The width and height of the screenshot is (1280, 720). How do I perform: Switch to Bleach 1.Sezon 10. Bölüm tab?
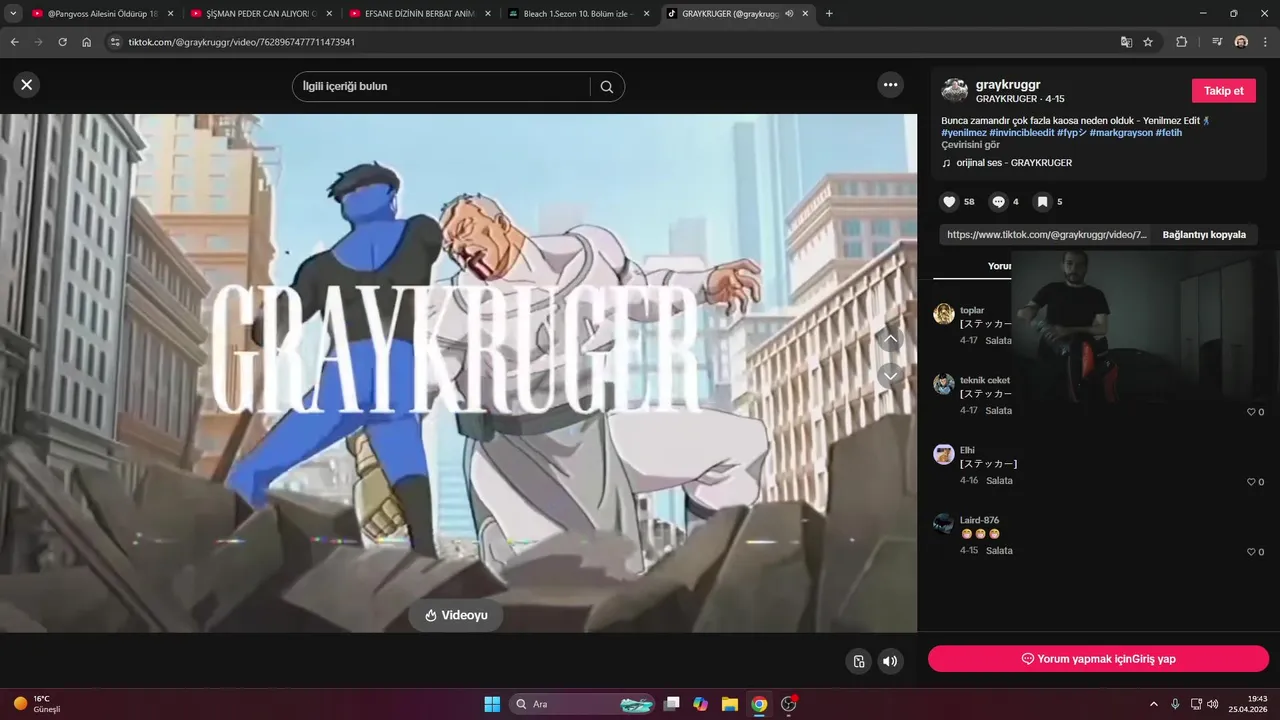tap(577, 14)
